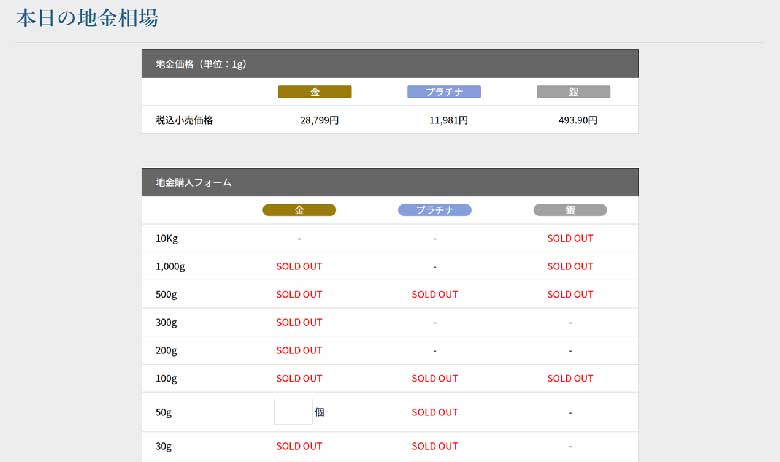Click SOLD OUT for 10Kg silver
The width and height of the screenshot is (780, 462).
point(570,239)
